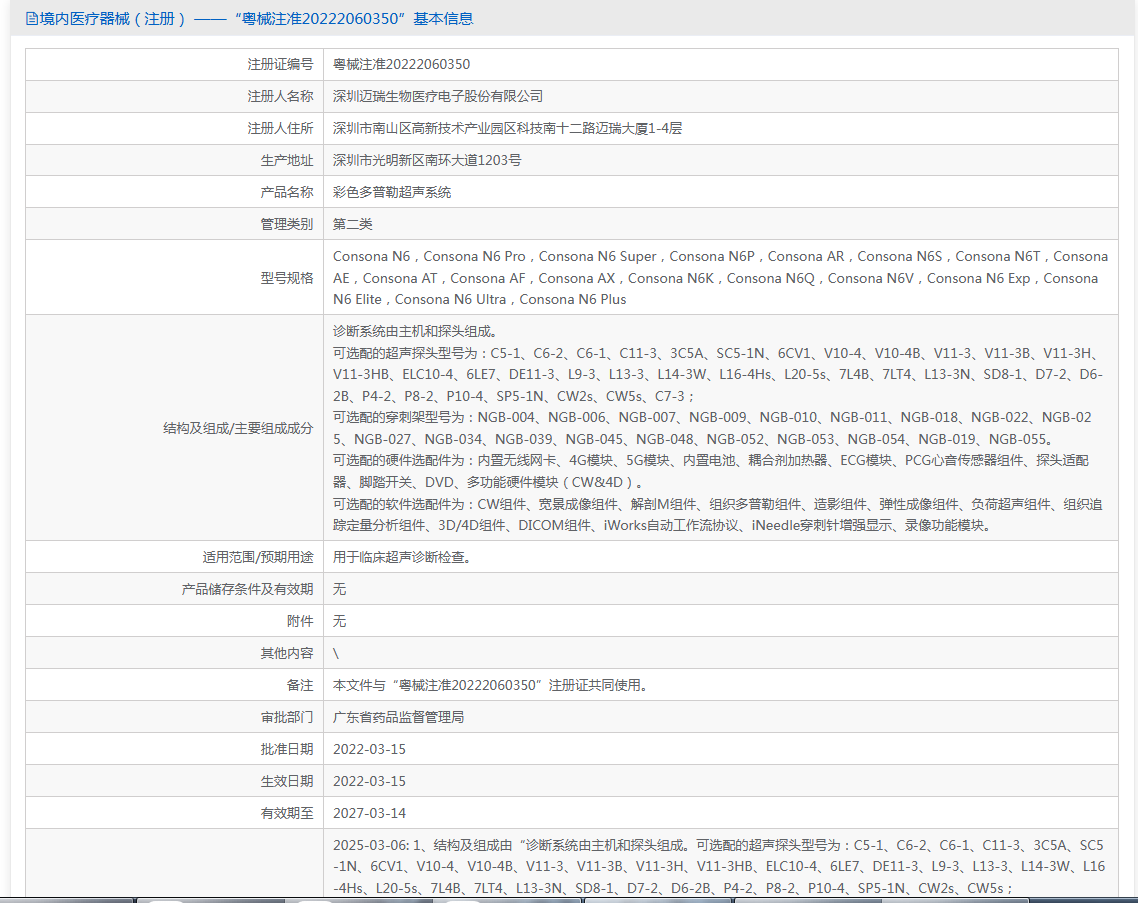Click the 有效期至 label cell
The height and width of the screenshot is (903, 1138).
[174, 813]
